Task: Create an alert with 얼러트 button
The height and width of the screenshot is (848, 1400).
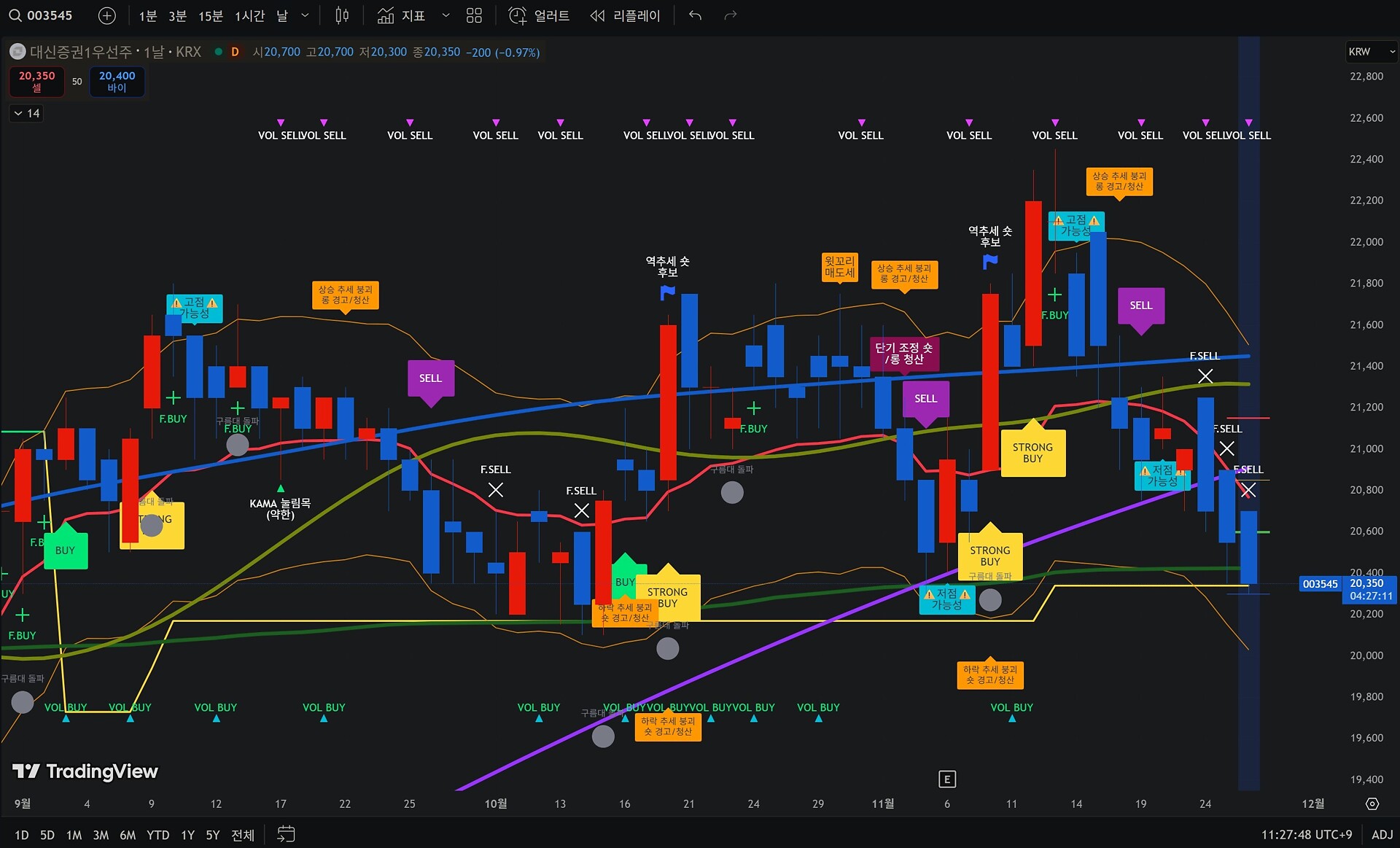Action: pos(539,15)
